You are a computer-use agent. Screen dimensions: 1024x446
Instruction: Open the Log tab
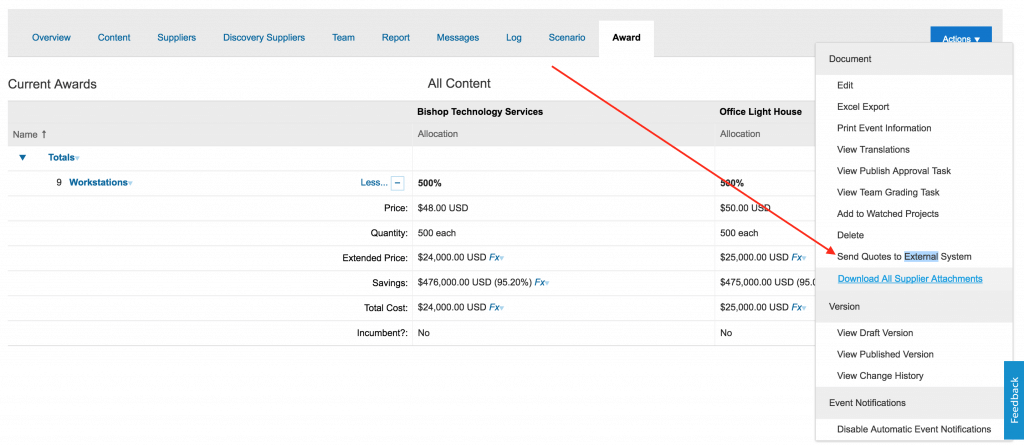(514, 37)
